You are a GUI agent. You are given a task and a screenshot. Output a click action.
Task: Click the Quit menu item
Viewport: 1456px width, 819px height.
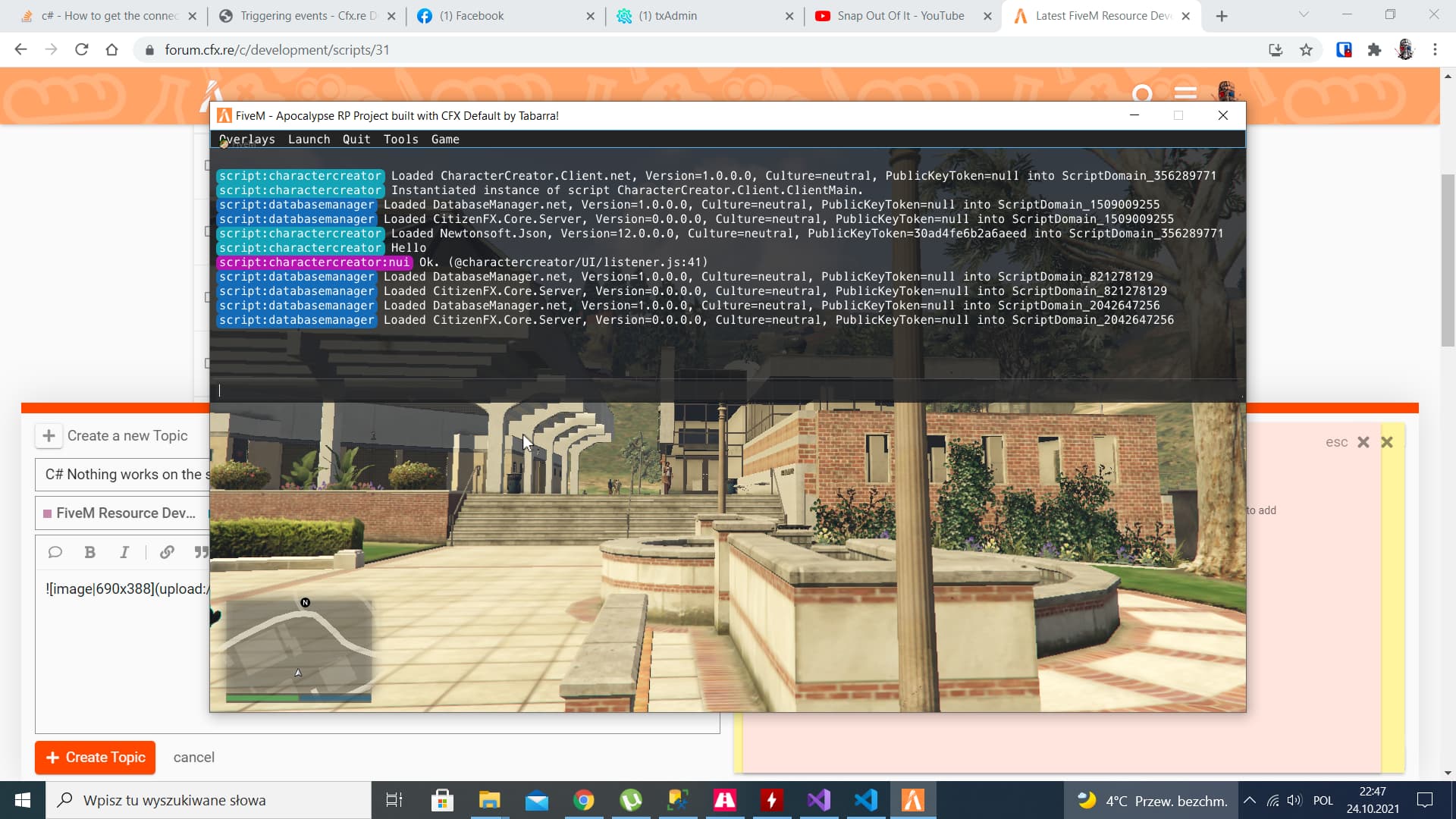pyautogui.click(x=356, y=140)
